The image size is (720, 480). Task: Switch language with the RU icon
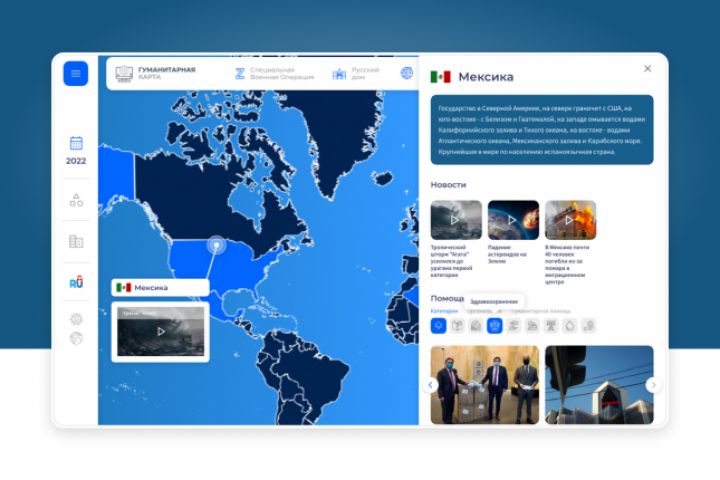coord(76,282)
